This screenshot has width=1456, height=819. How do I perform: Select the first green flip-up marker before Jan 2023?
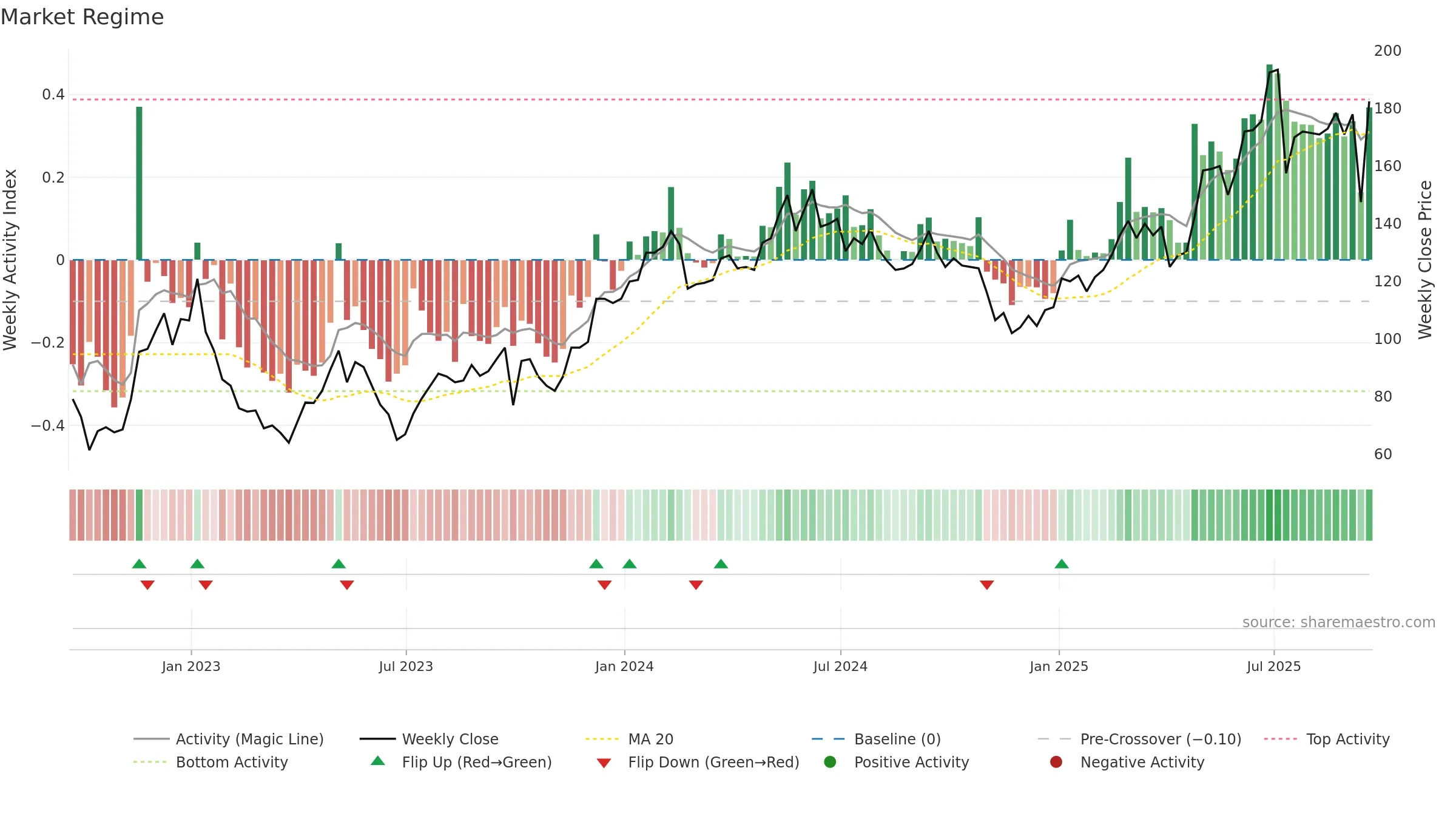(139, 564)
